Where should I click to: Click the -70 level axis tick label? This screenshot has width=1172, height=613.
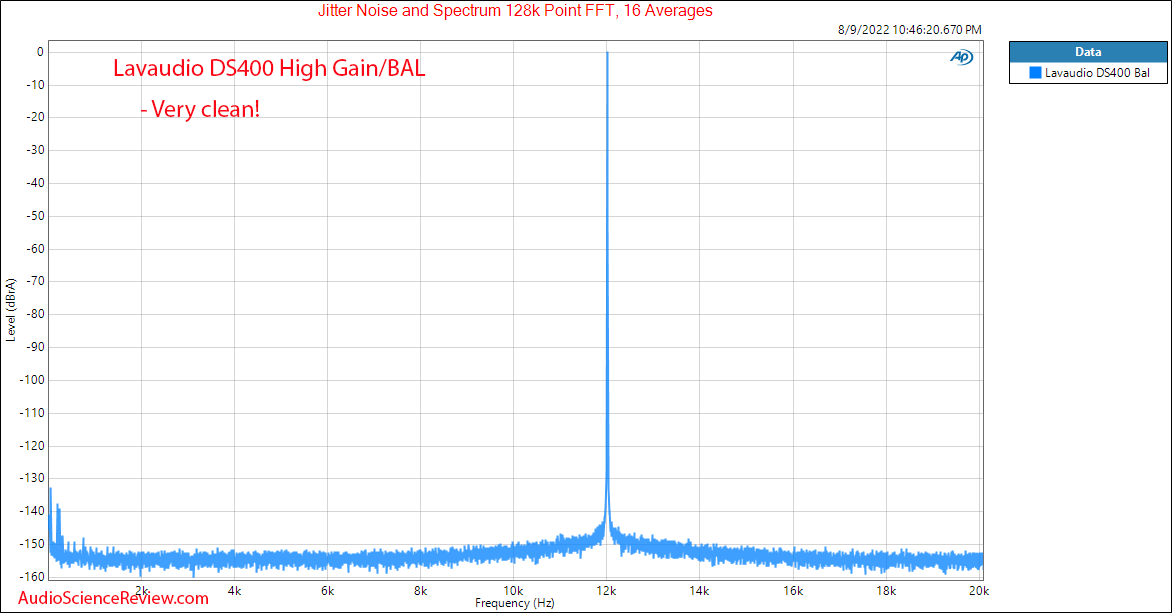coord(35,281)
